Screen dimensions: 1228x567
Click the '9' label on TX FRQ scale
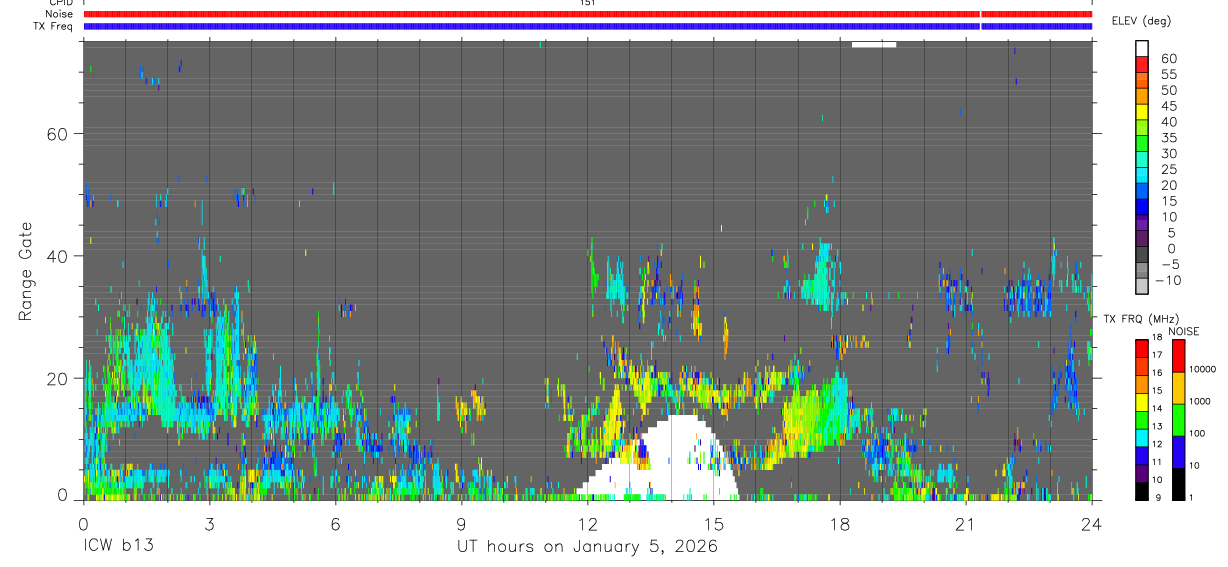(x=1157, y=497)
